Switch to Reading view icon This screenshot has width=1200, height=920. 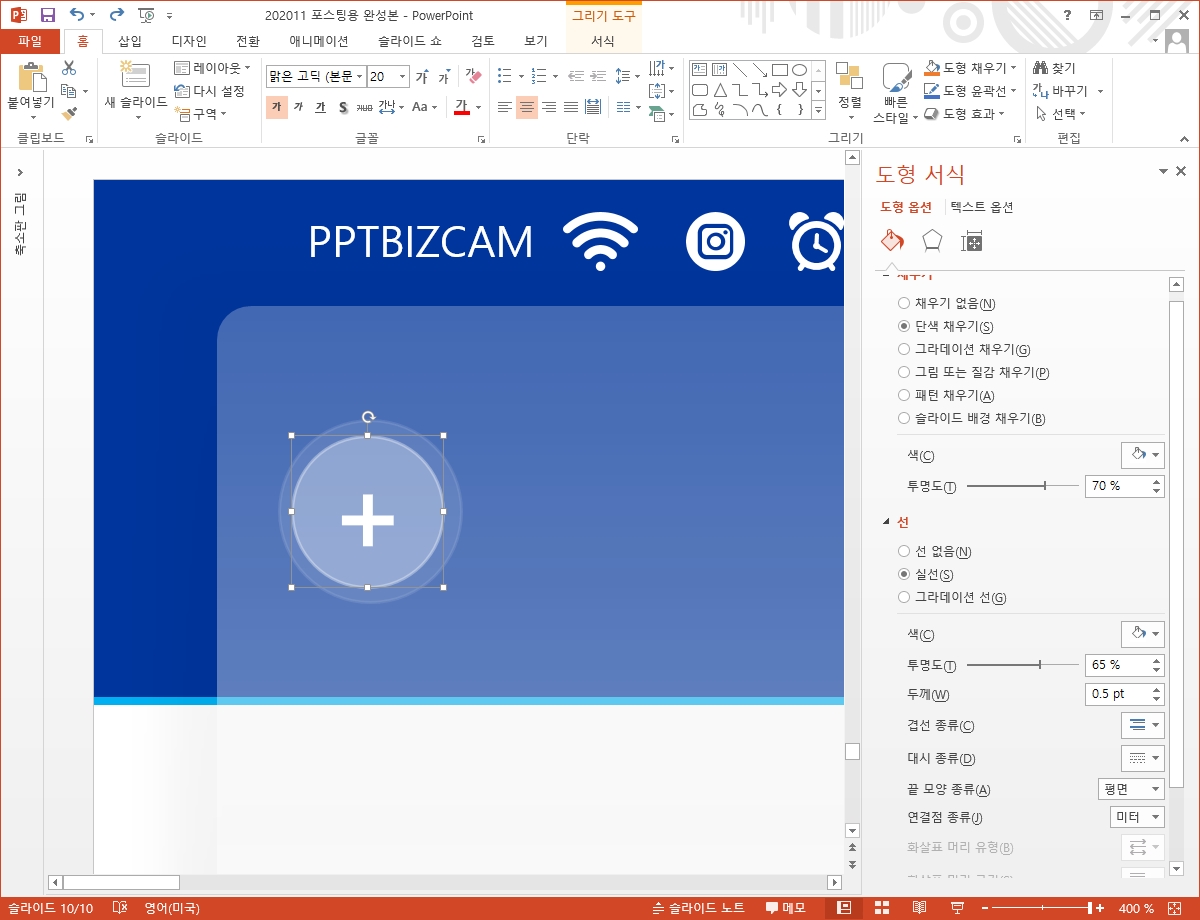click(919, 908)
